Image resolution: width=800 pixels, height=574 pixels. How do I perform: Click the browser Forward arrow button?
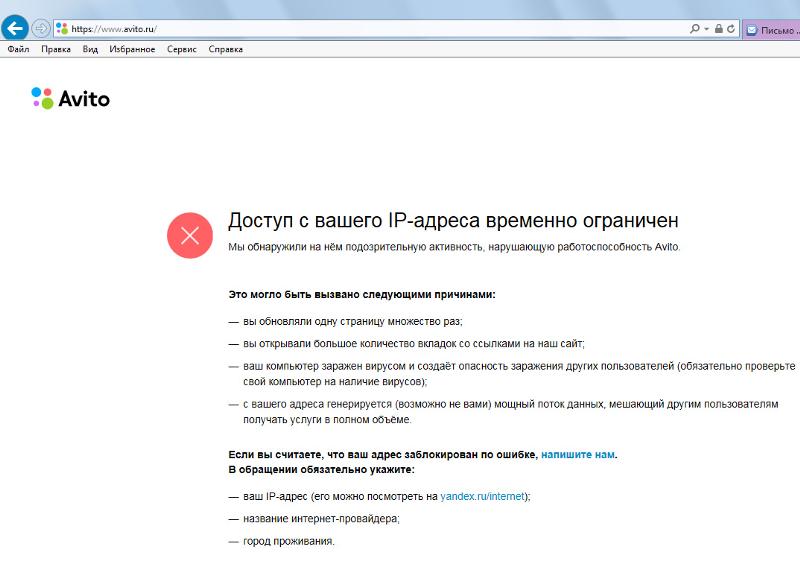(41, 28)
